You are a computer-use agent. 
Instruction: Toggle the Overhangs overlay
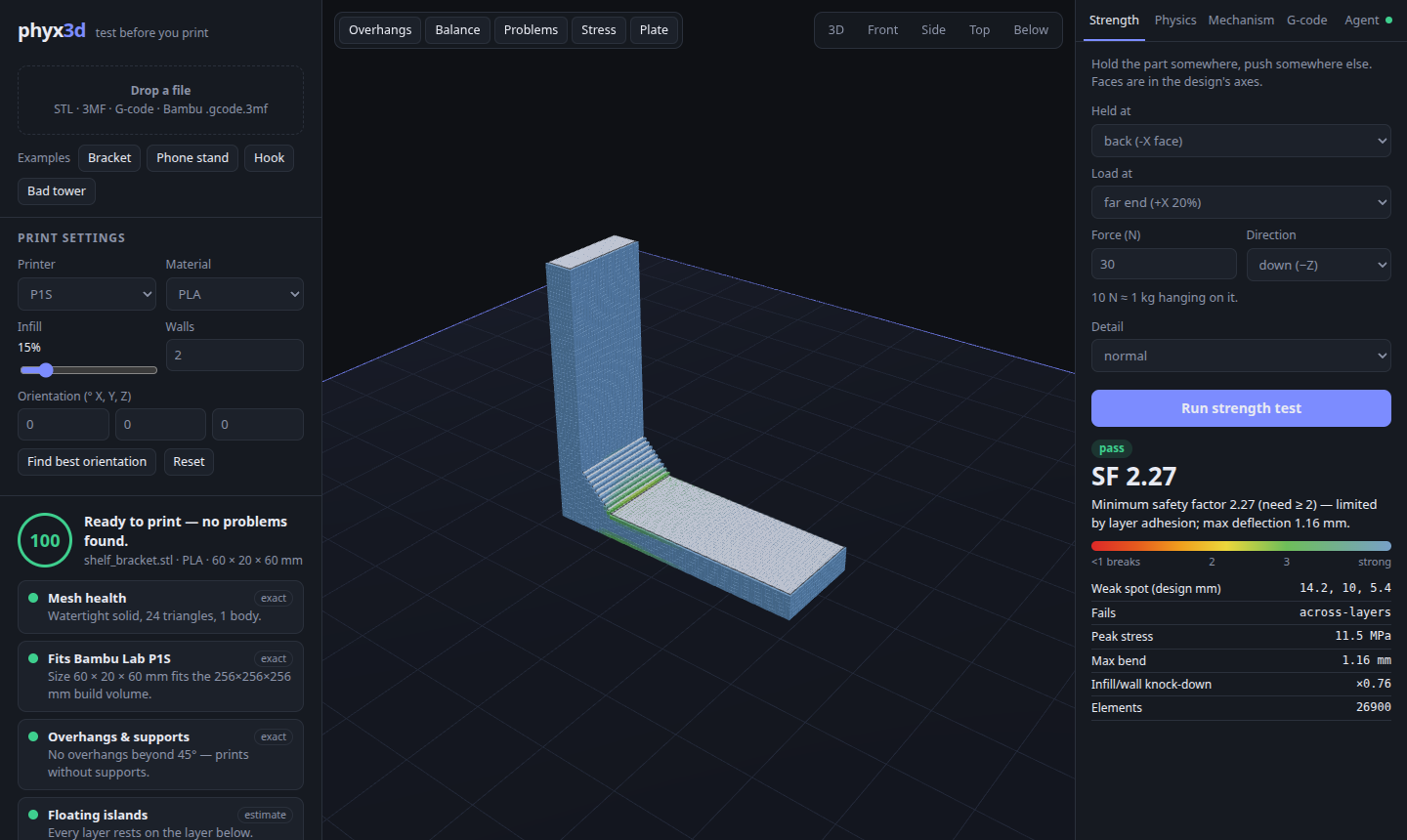point(380,30)
